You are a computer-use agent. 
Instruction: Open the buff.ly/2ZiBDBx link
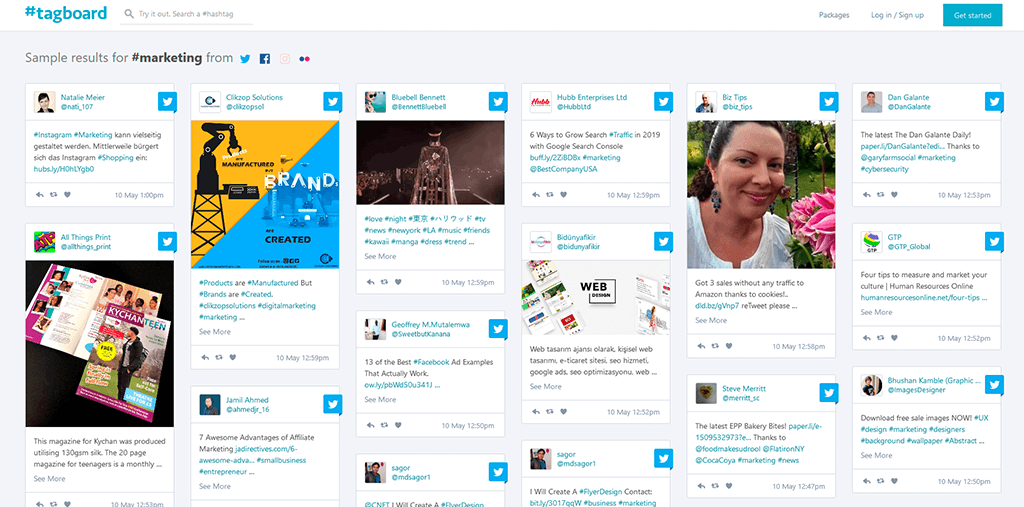(x=554, y=157)
